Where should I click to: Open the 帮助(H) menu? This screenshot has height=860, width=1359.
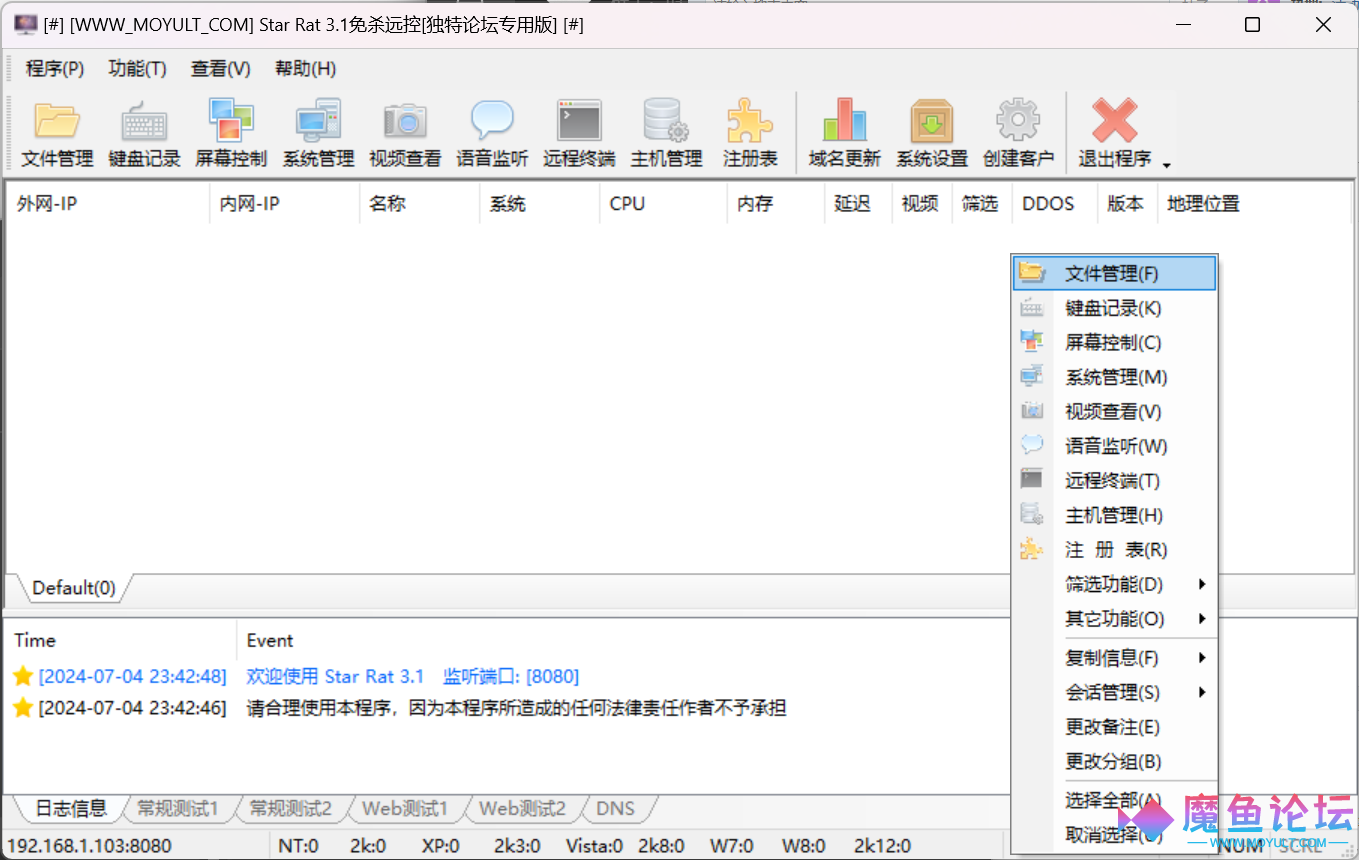click(x=305, y=69)
